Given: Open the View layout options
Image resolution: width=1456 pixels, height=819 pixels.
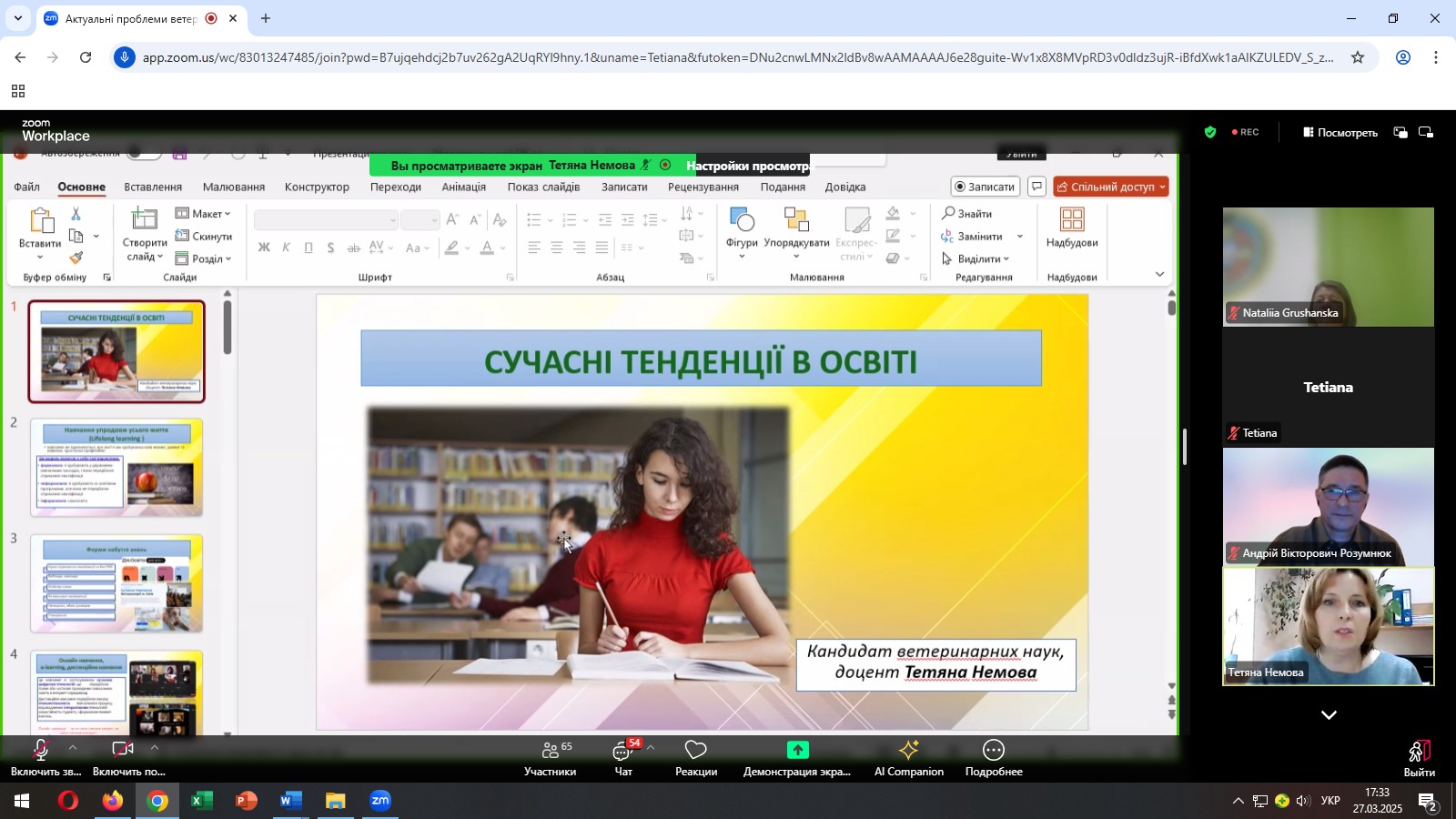Looking at the screenshot, I should pos(1340,133).
